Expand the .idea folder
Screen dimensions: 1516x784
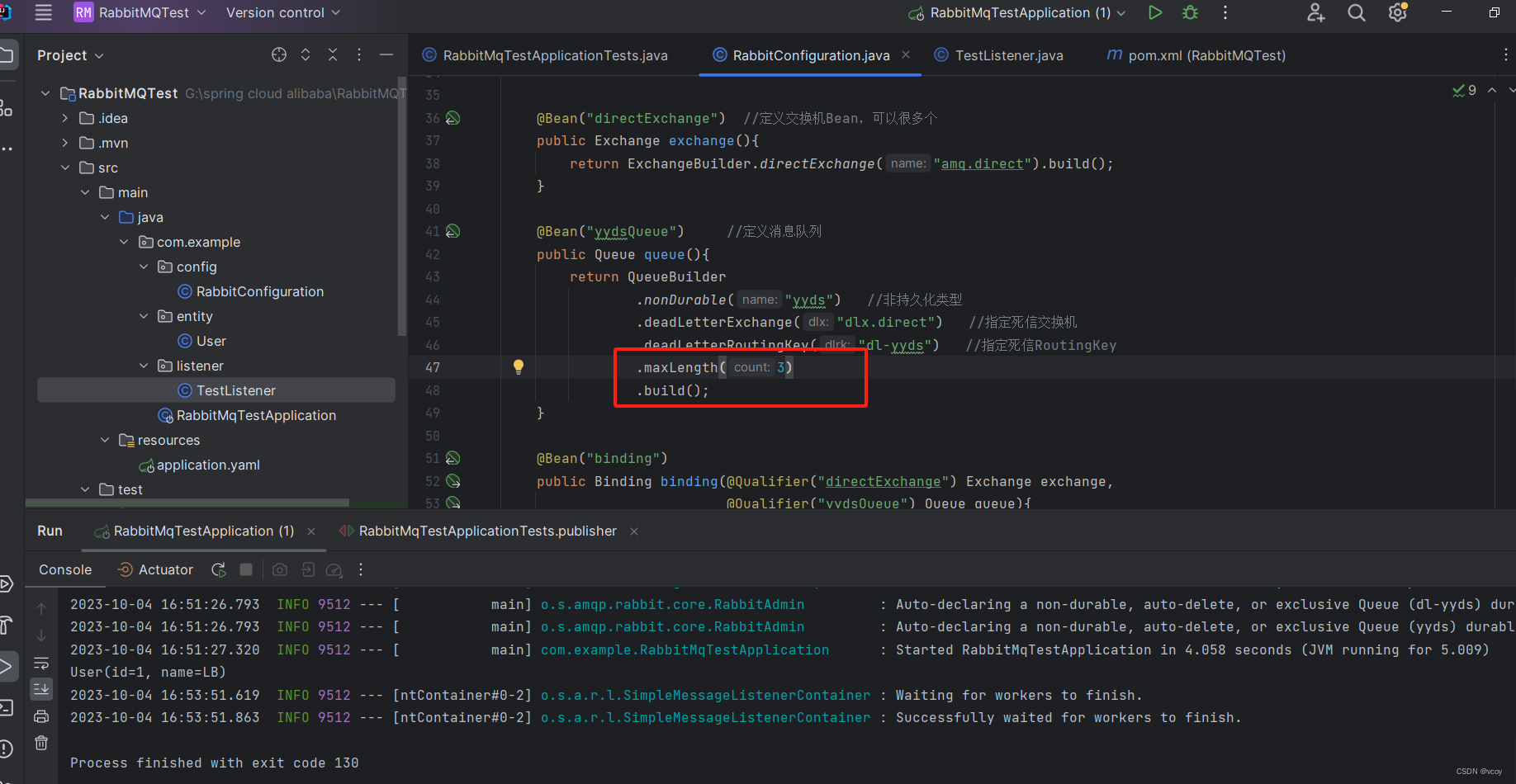point(65,118)
